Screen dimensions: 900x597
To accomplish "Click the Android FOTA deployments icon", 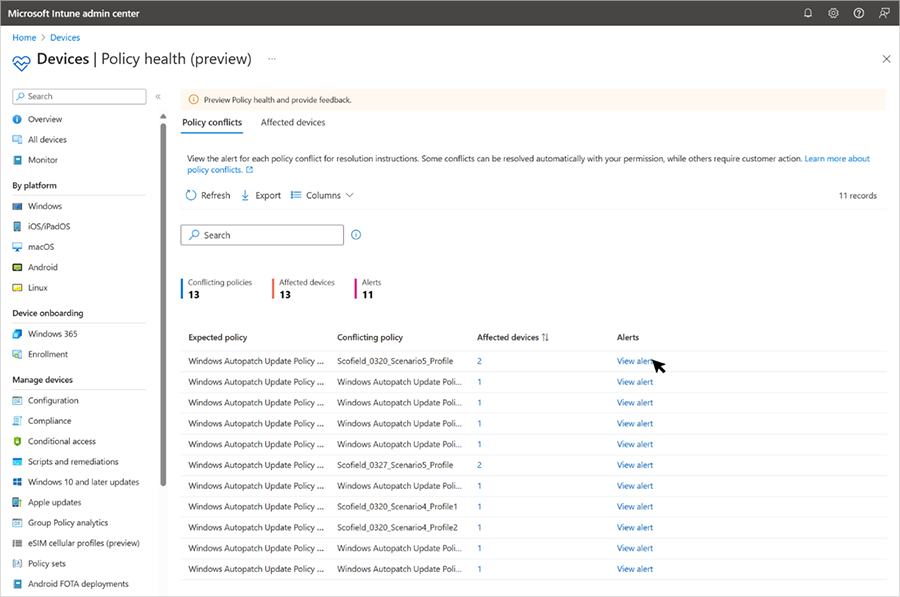I will click(x=17, y=584).
